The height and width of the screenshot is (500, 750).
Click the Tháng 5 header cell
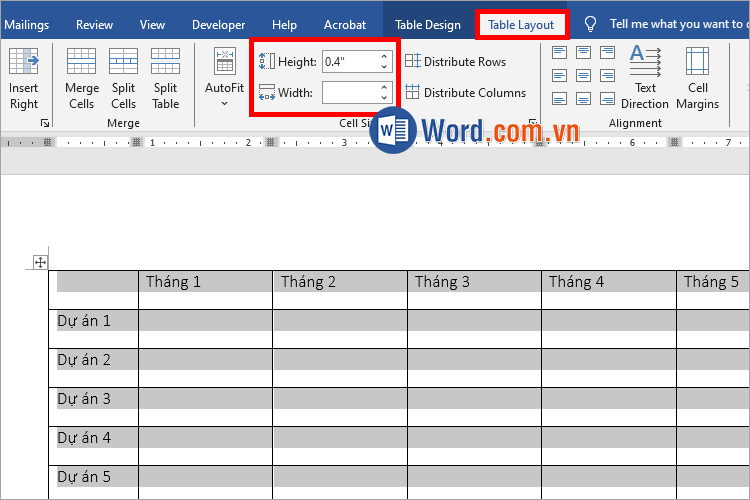click(713, 289)
